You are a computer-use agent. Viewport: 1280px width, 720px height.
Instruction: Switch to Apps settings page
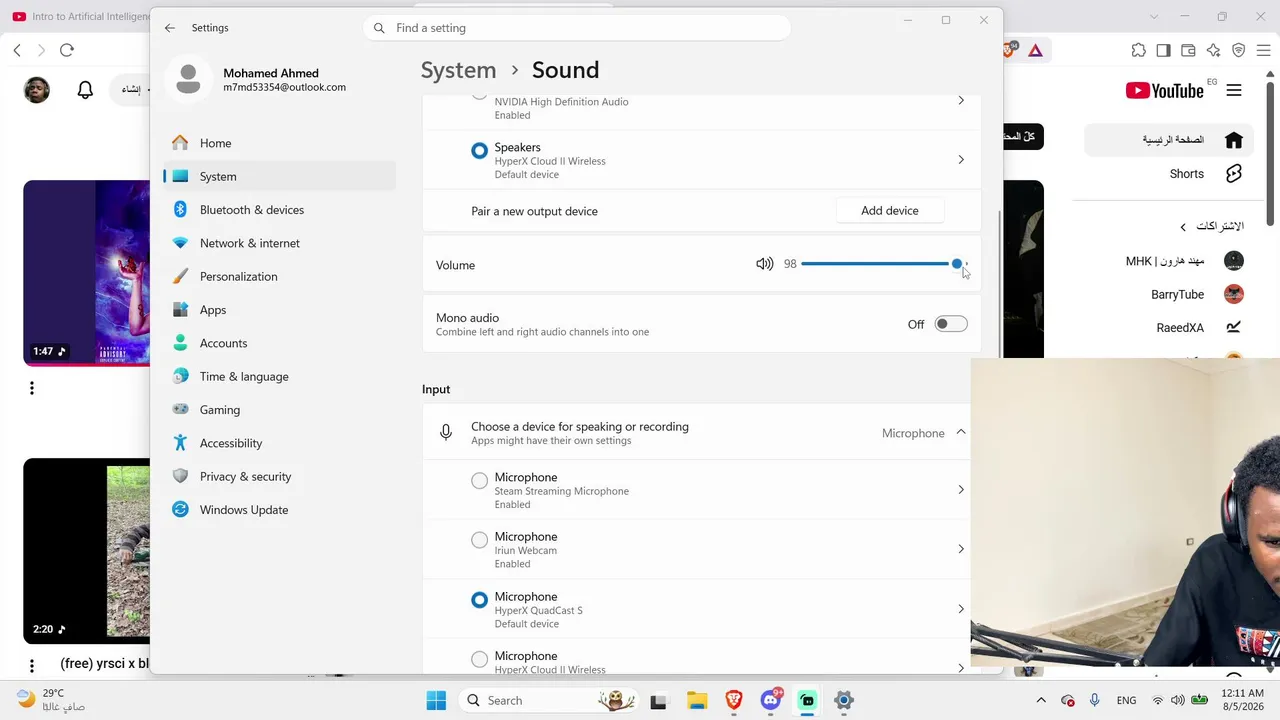(x=280, y=310)
